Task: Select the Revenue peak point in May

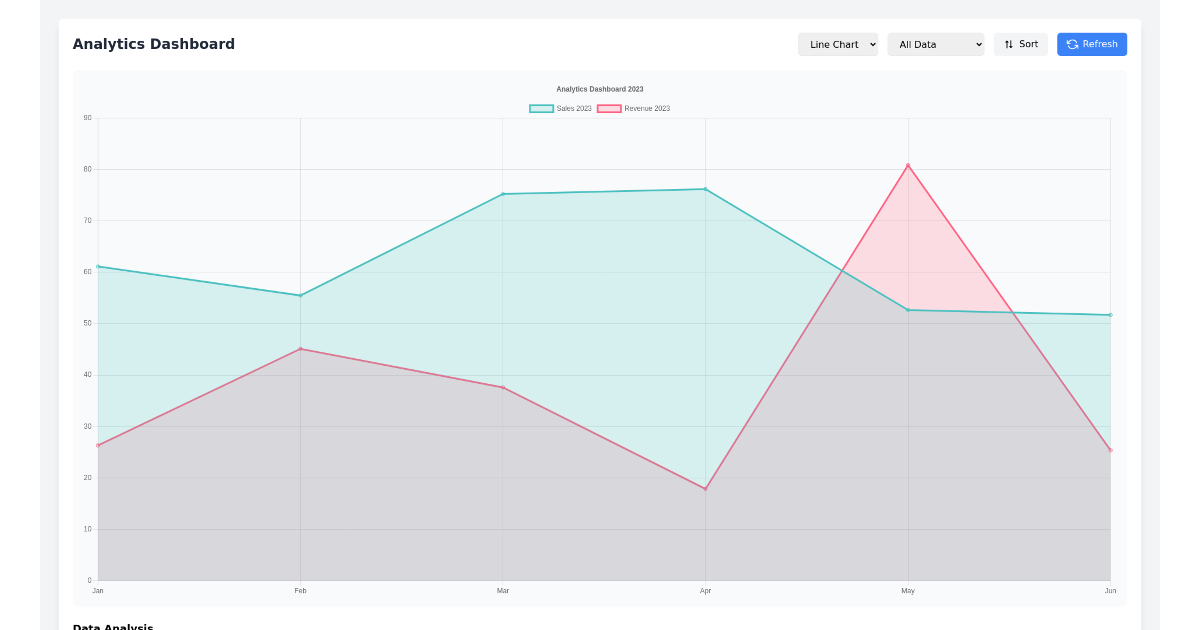Action: coord(908,165)
